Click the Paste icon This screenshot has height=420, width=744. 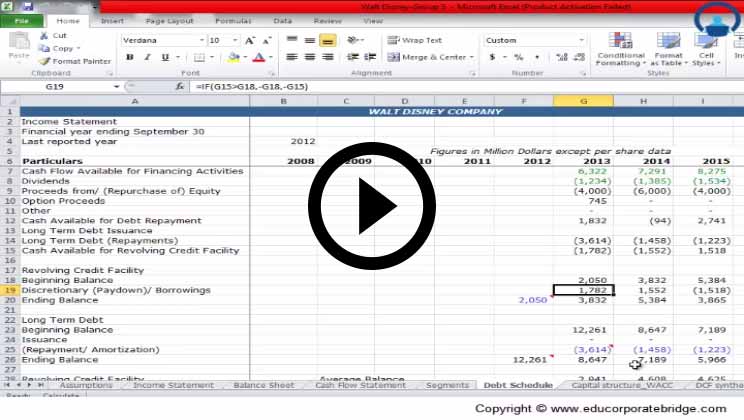click(x=18, y=47)
